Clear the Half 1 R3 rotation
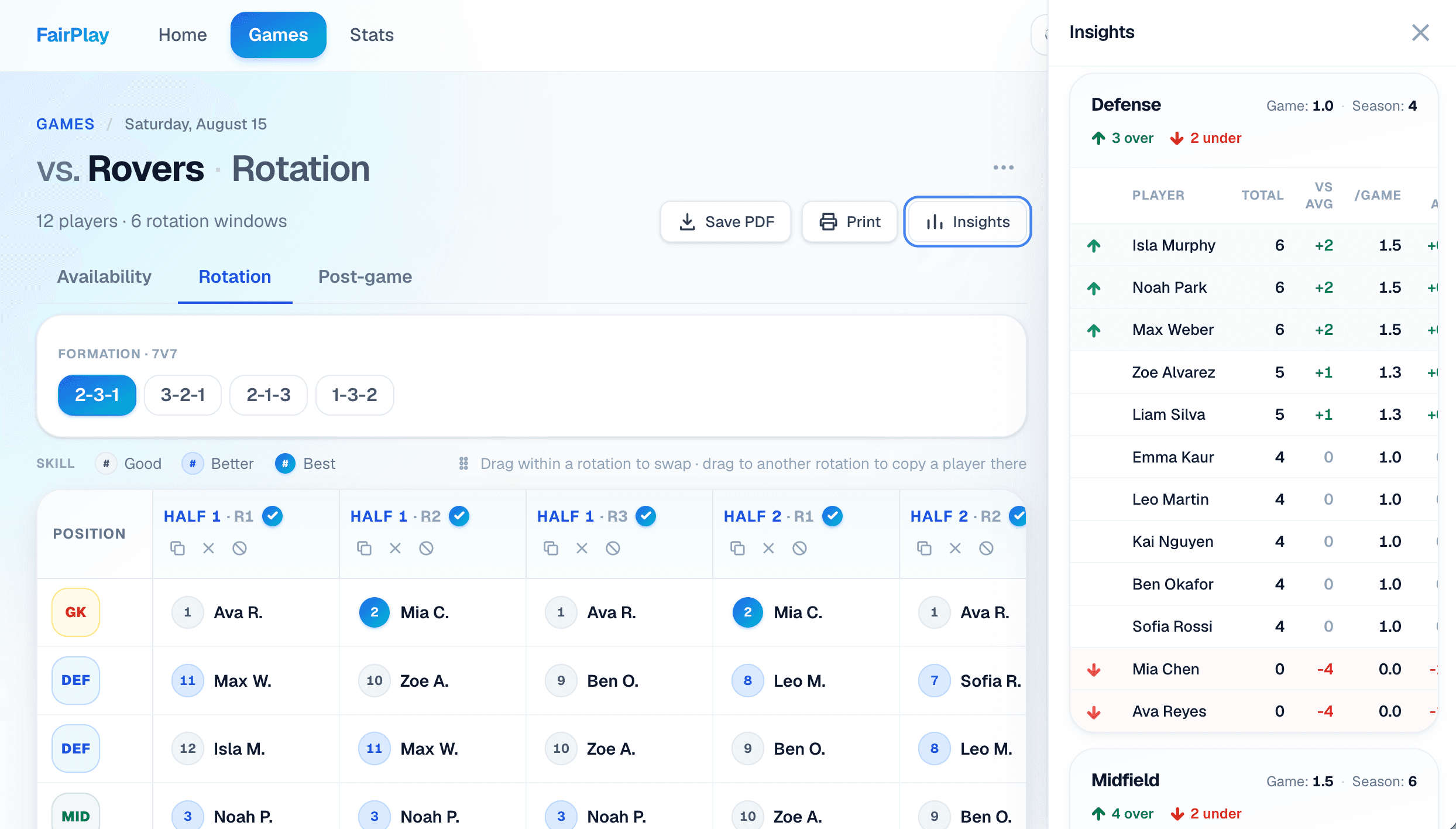Image resolution: width=1456 pixels, height=829 pixels. (582, 548)
